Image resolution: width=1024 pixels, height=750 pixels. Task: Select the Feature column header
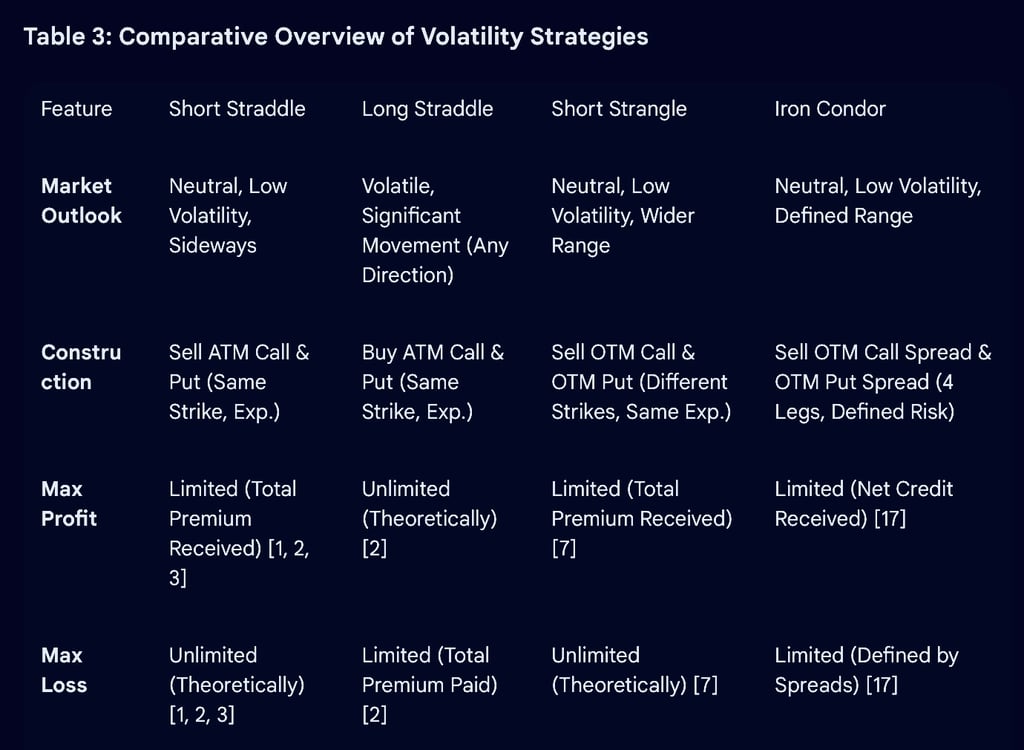click(76, 108)
